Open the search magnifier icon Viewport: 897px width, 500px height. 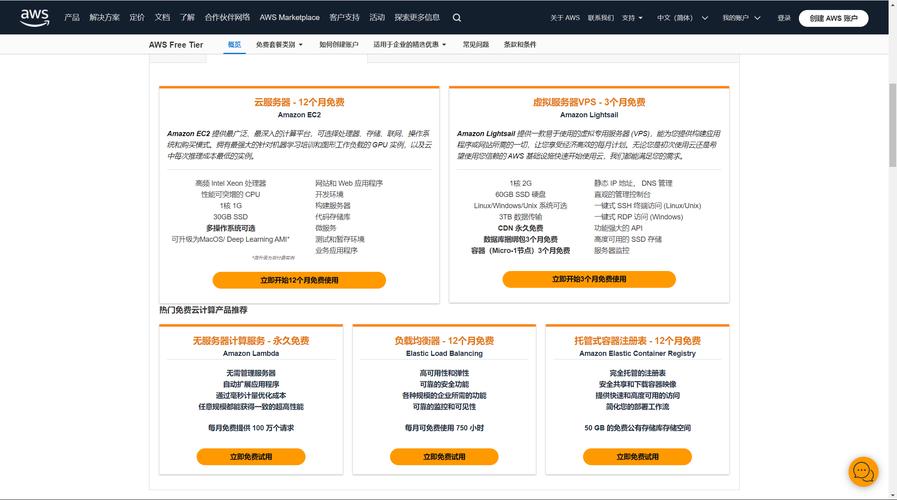pos(457,18)
